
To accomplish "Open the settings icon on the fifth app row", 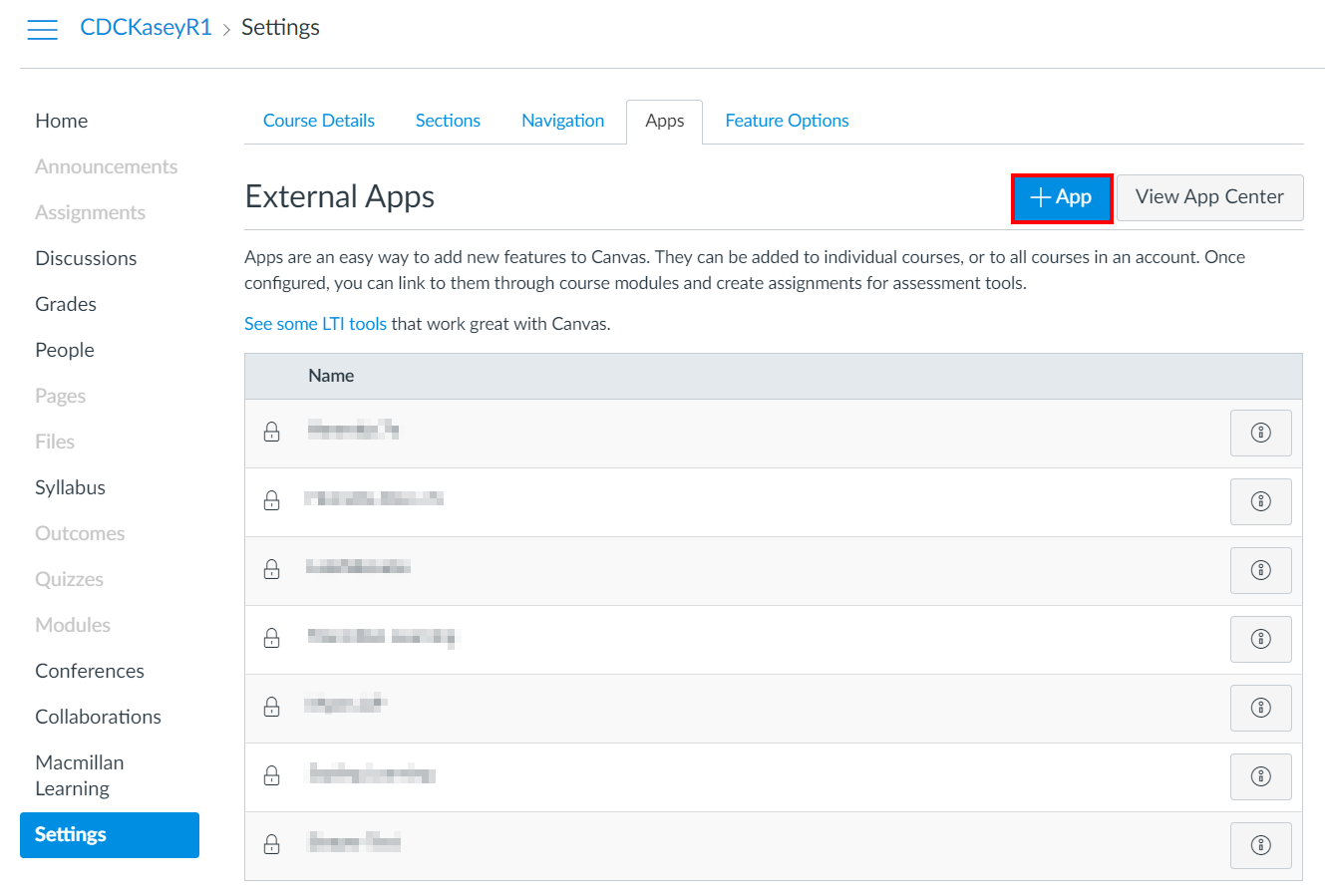I will pos(1260,708).
